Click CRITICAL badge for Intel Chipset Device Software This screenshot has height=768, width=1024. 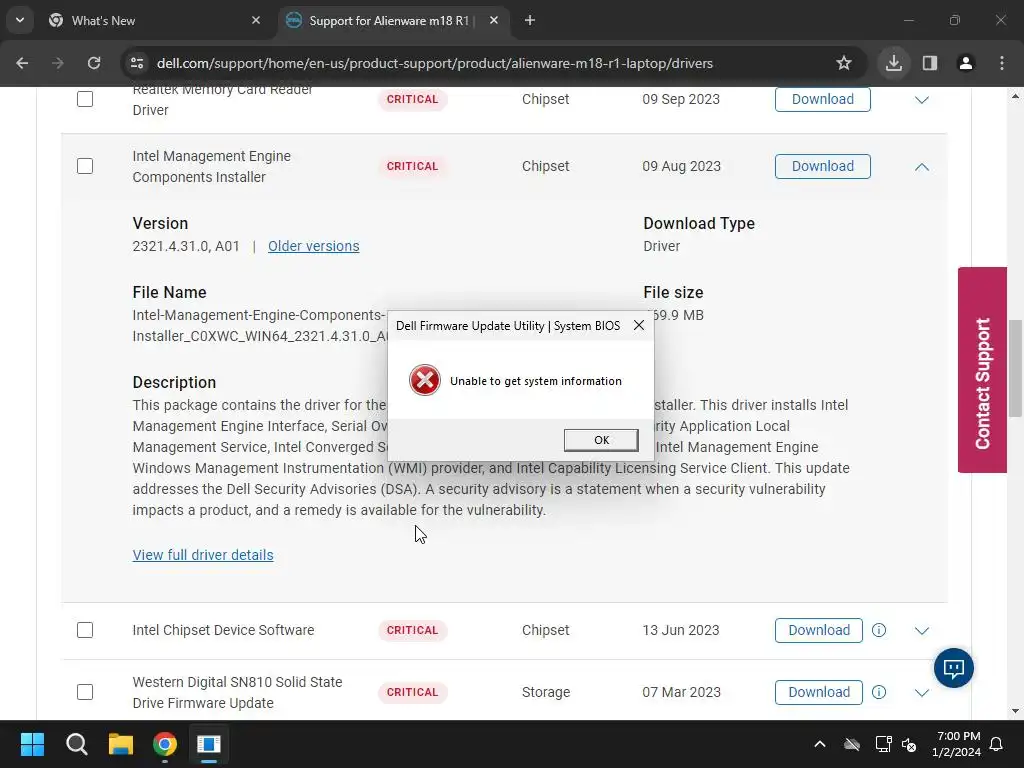(x=412, y=630)
